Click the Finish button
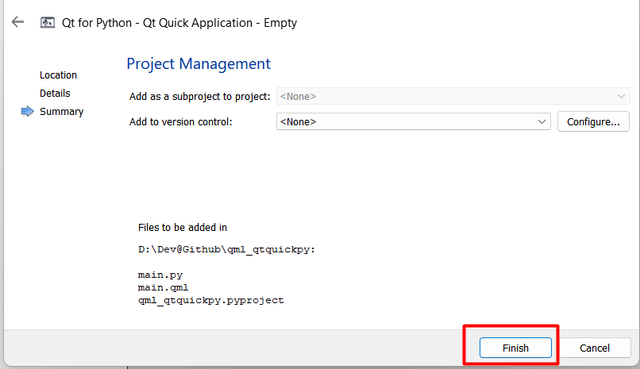Viewport: 640px width, 369px height. pos(515,348)
